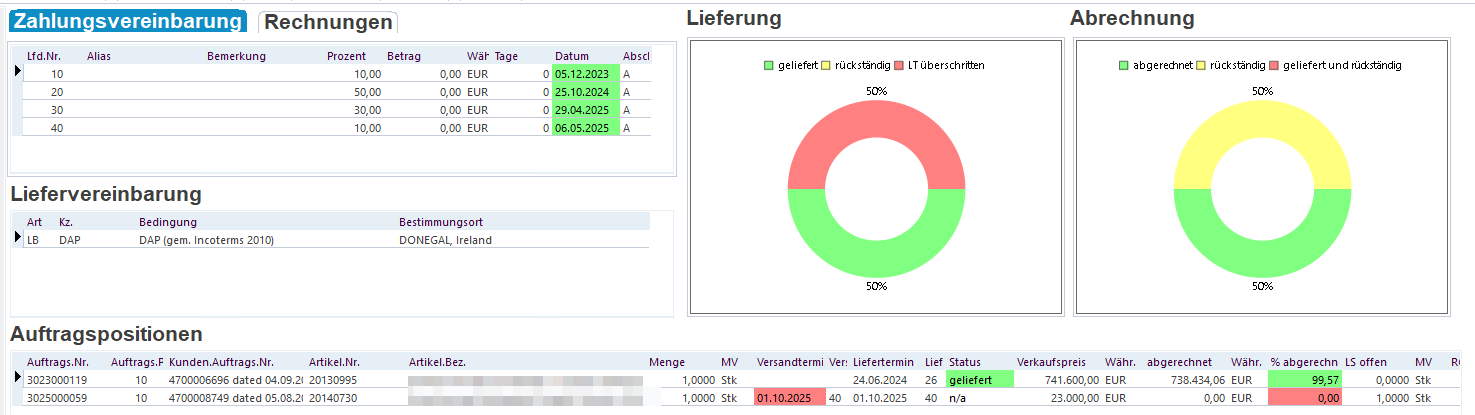Click the green 'geliefert' status cell

[979, 379]
